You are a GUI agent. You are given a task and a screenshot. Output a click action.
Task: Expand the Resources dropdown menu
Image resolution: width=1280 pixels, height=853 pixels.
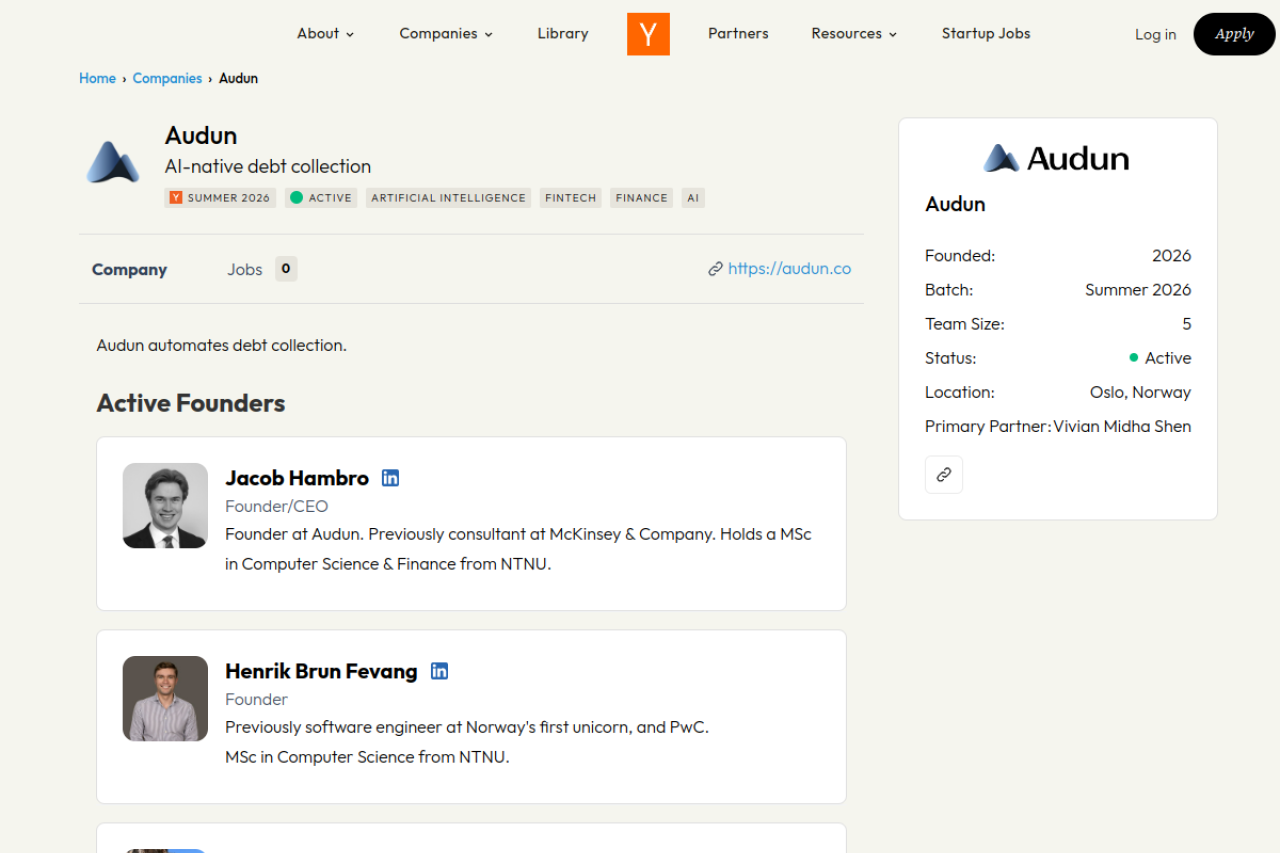(x=854, y=33)
